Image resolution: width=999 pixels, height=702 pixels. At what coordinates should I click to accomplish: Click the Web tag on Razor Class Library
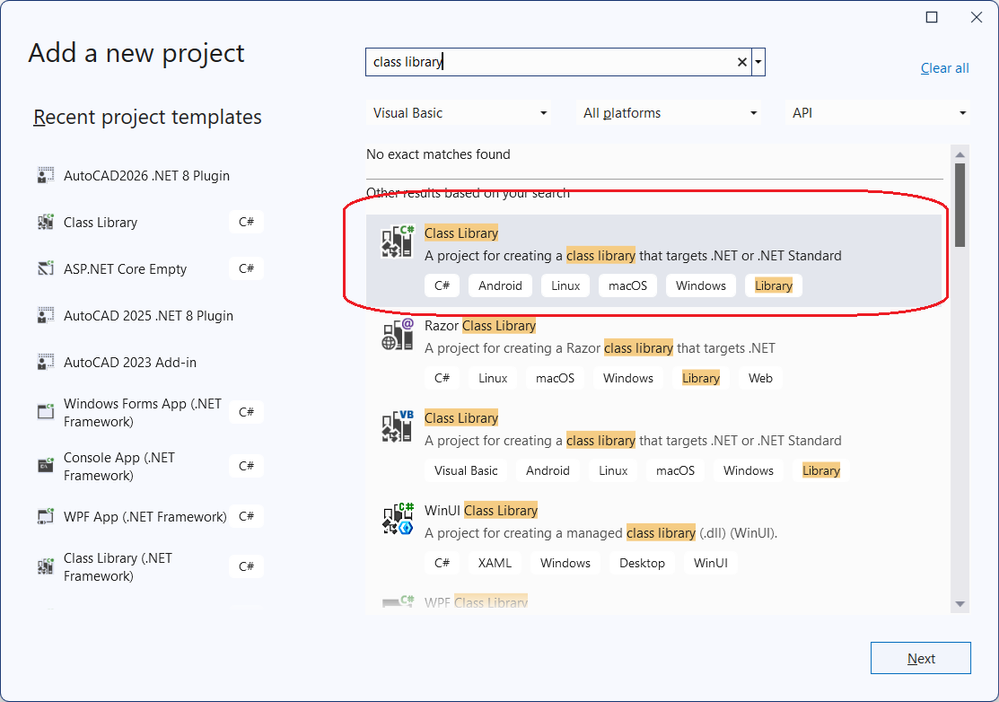point(760,378)
